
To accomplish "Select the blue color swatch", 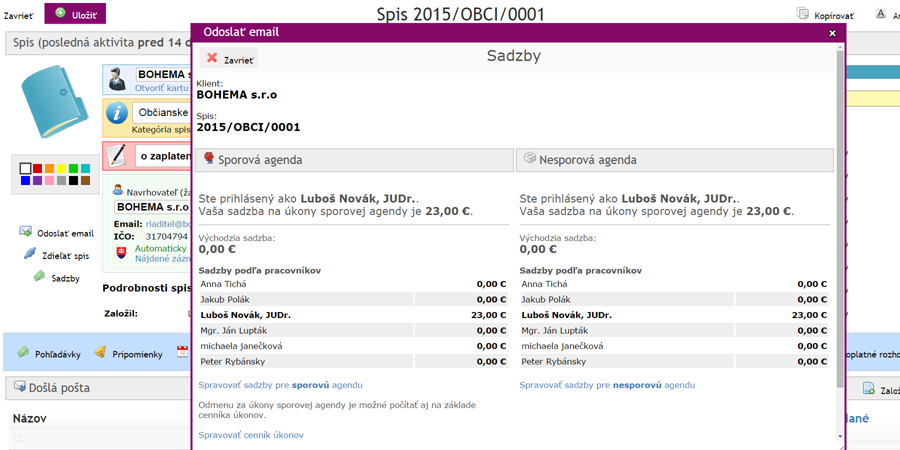I will pos(25,180).
